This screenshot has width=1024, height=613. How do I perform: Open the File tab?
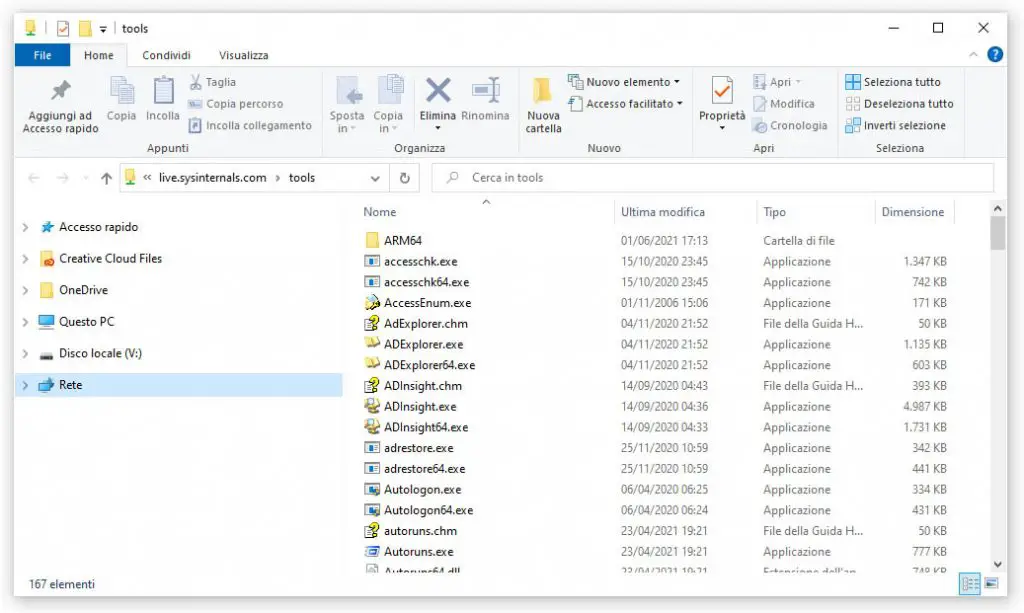tap(42, 55)
